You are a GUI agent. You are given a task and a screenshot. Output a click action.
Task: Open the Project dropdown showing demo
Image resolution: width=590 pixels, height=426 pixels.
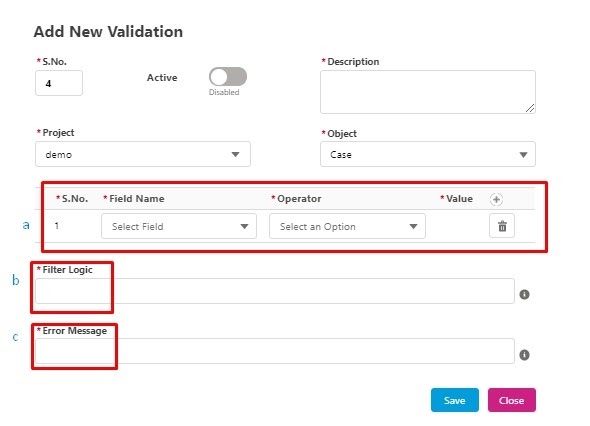143,154
